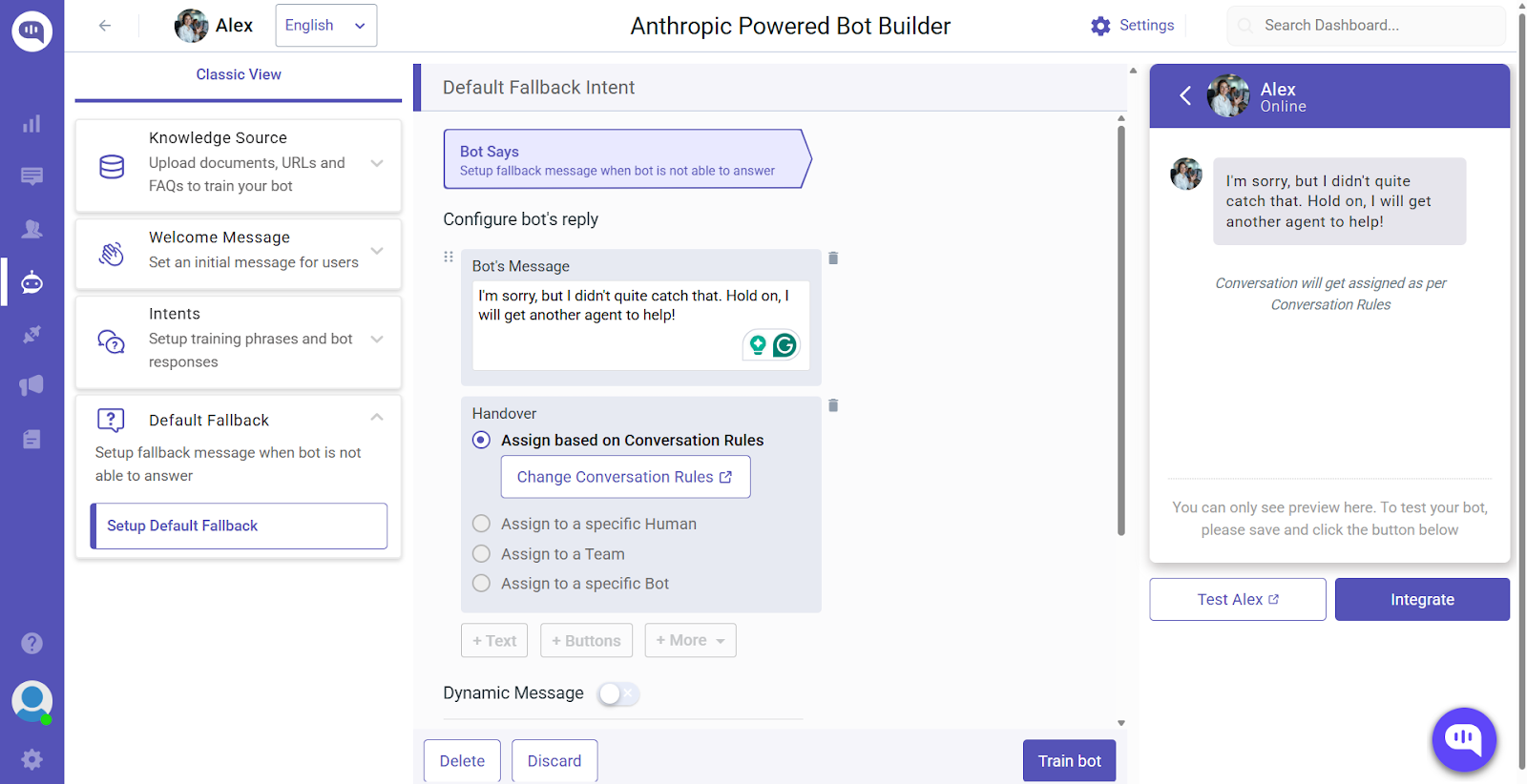This screenshot has height=784, width=1527.
Task: Click the Delete button
Action: tap(462, 761)
